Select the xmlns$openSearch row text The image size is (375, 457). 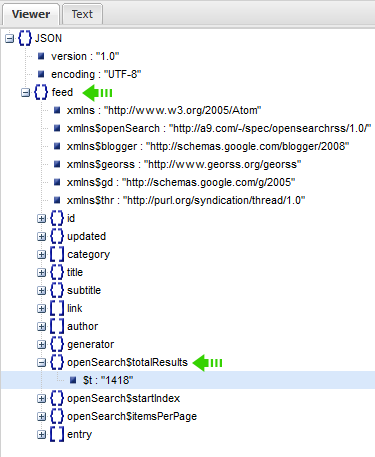click(219, 128)
